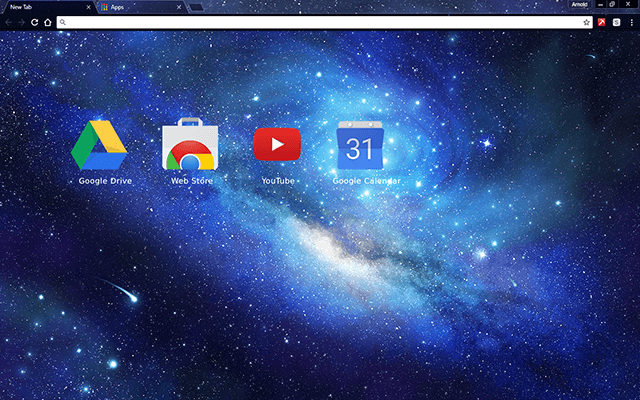640x400 pixels.
Task: Go to the home page
Action: point(48,22)
